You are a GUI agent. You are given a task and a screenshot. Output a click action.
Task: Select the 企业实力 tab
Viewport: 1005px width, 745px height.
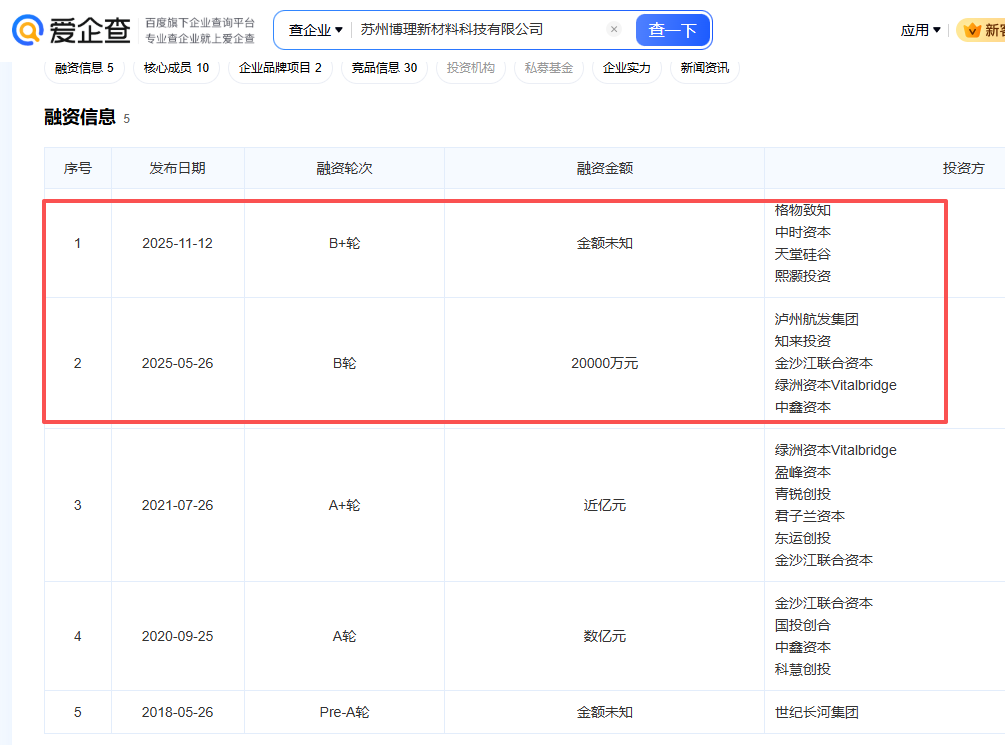click(x=626, y=68)
